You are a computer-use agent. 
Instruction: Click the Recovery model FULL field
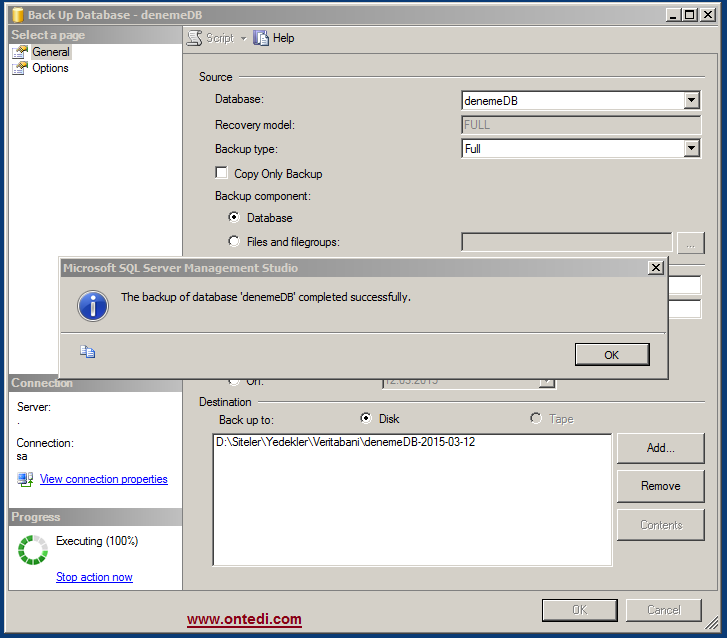point(581,125)
